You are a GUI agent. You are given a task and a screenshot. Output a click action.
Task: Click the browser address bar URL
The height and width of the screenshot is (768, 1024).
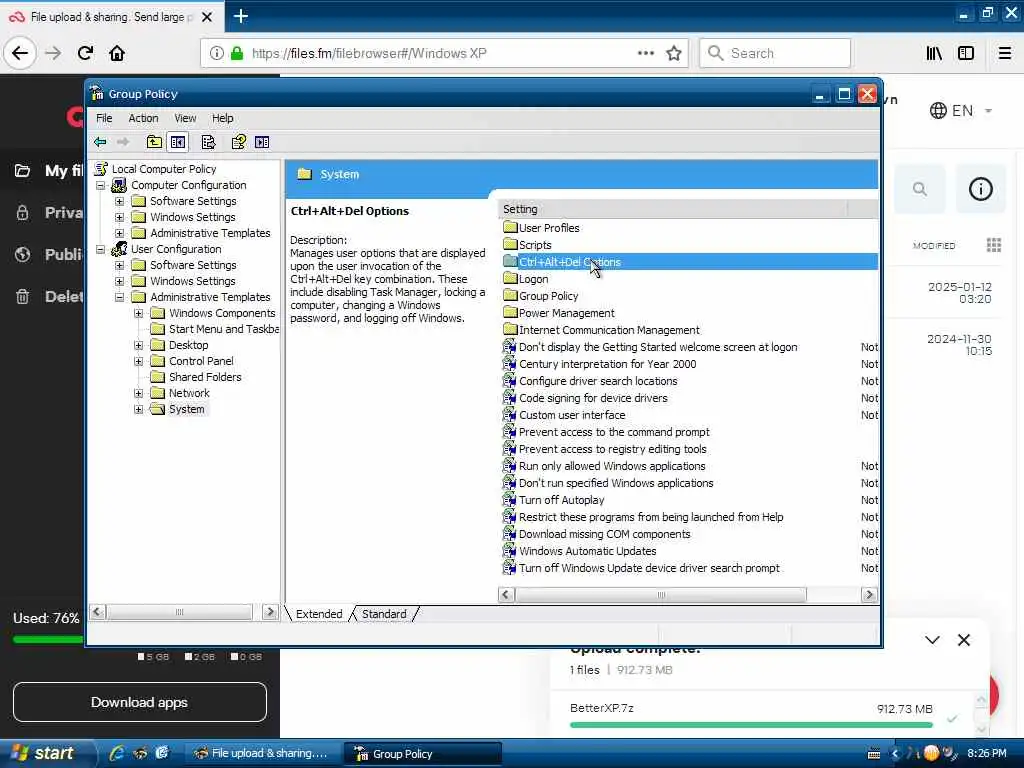(x=369, y=53)
